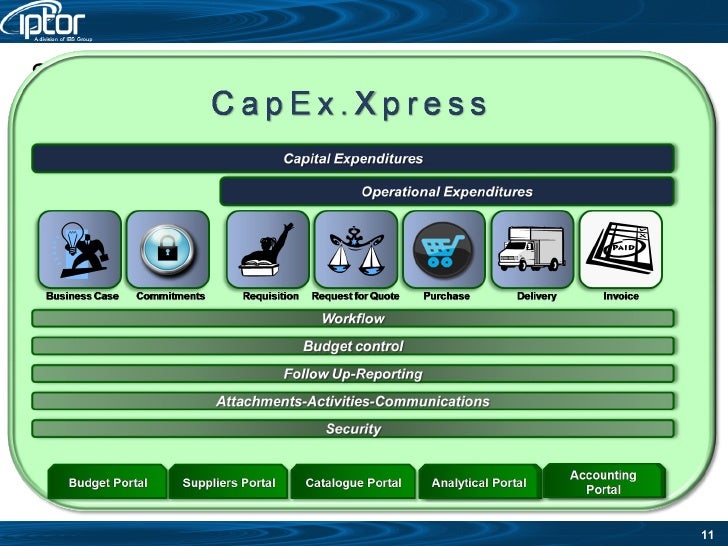Click the Invoice label text
Viewport: 728px width, 546px height.
621,296
